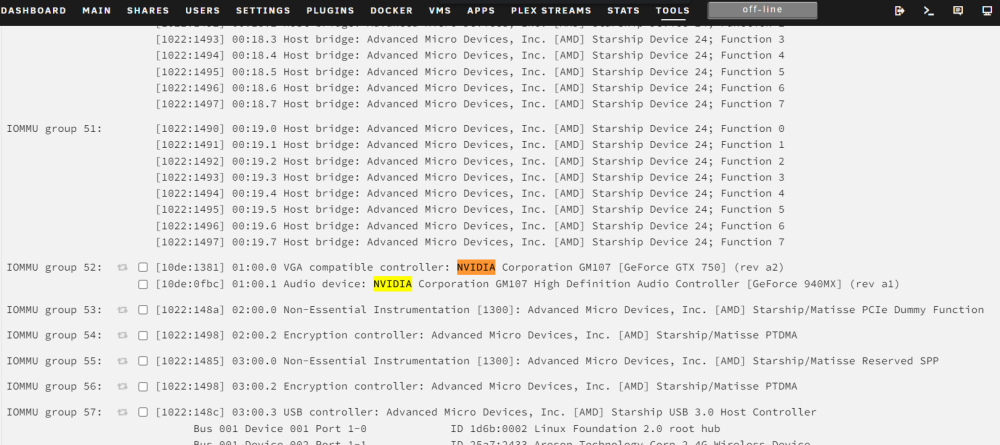Click the reset icon for IOMMU group 56
Image resolution: width=1000 pixels, height=445 pixels.
coord(122,386)
